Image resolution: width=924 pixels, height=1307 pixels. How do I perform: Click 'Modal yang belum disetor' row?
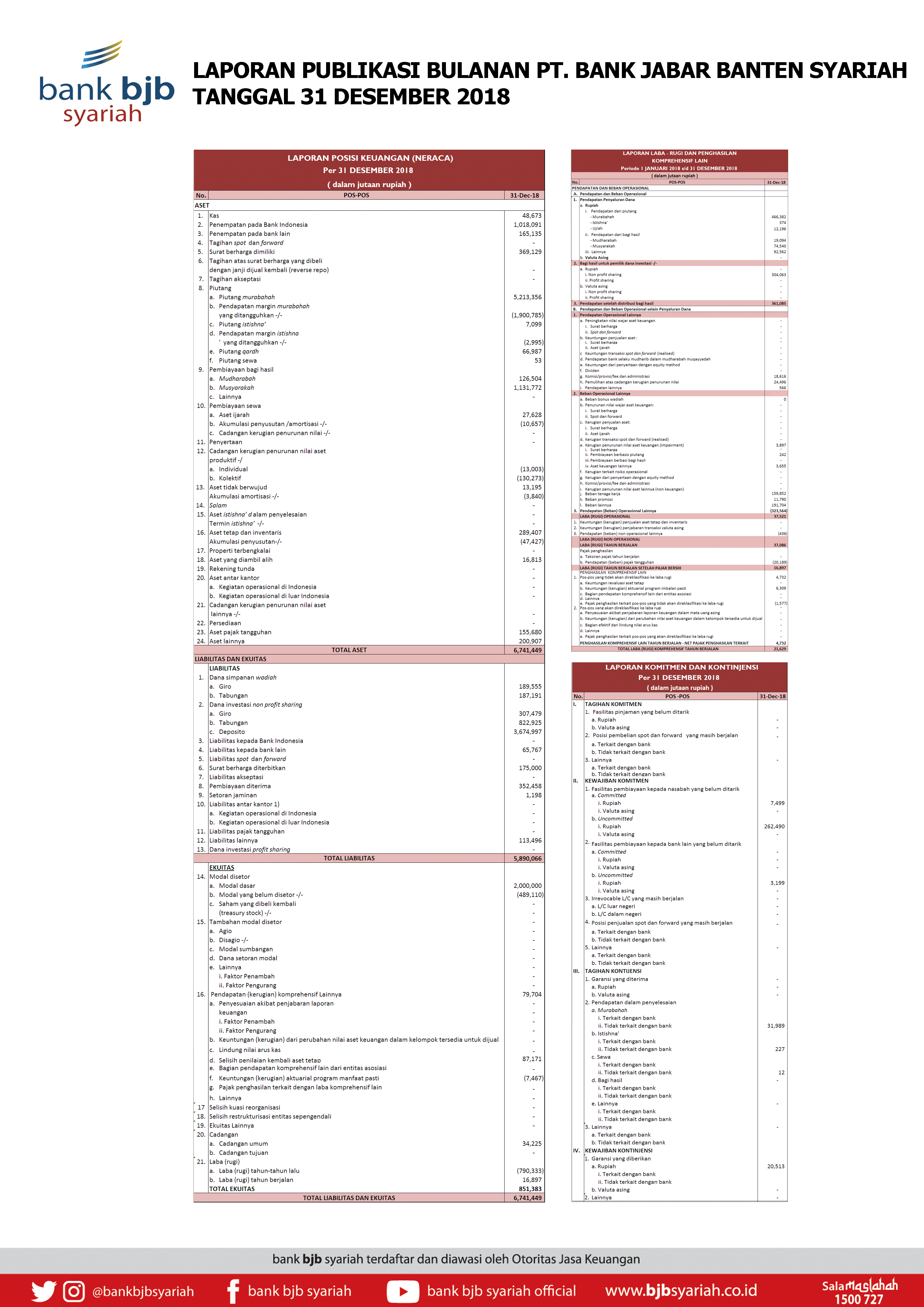[x=369, y=895]
